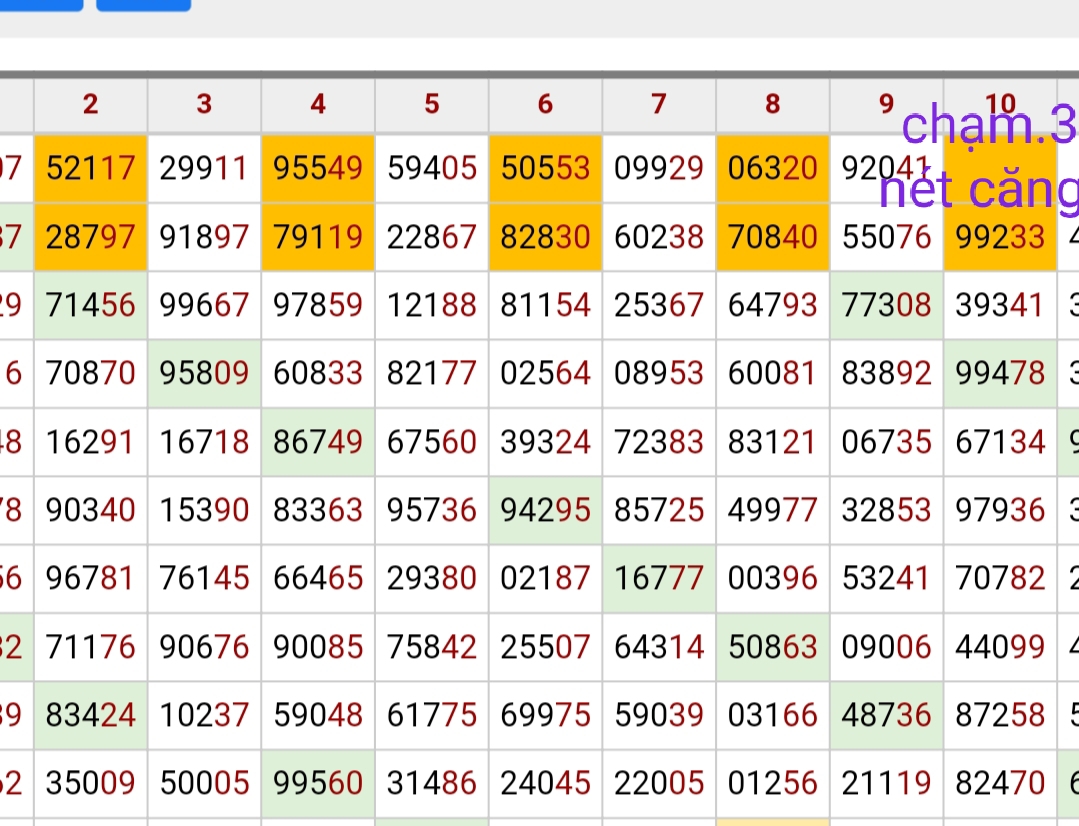Select column header 5
This screenshot has width=1079, height=826.
431,105
